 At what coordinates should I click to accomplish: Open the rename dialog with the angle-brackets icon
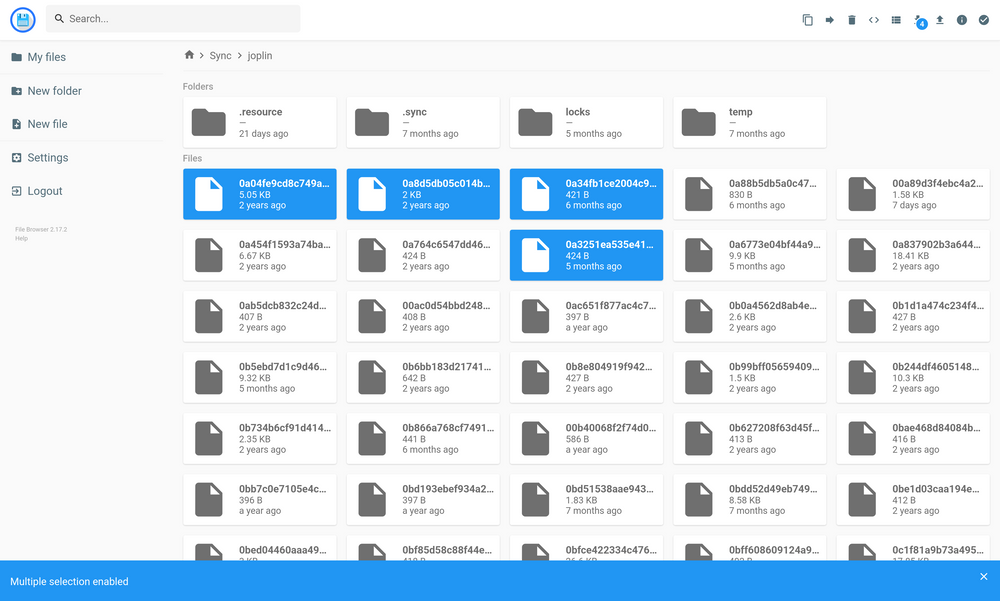[x=874, y=19]
